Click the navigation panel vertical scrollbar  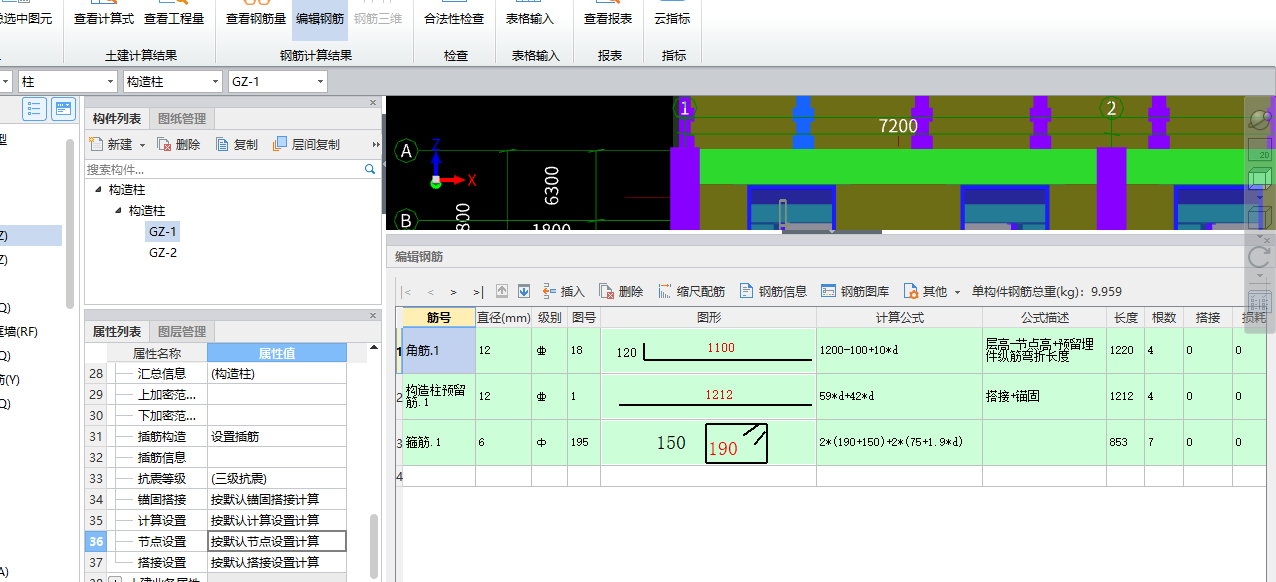(x=70, y=224)
